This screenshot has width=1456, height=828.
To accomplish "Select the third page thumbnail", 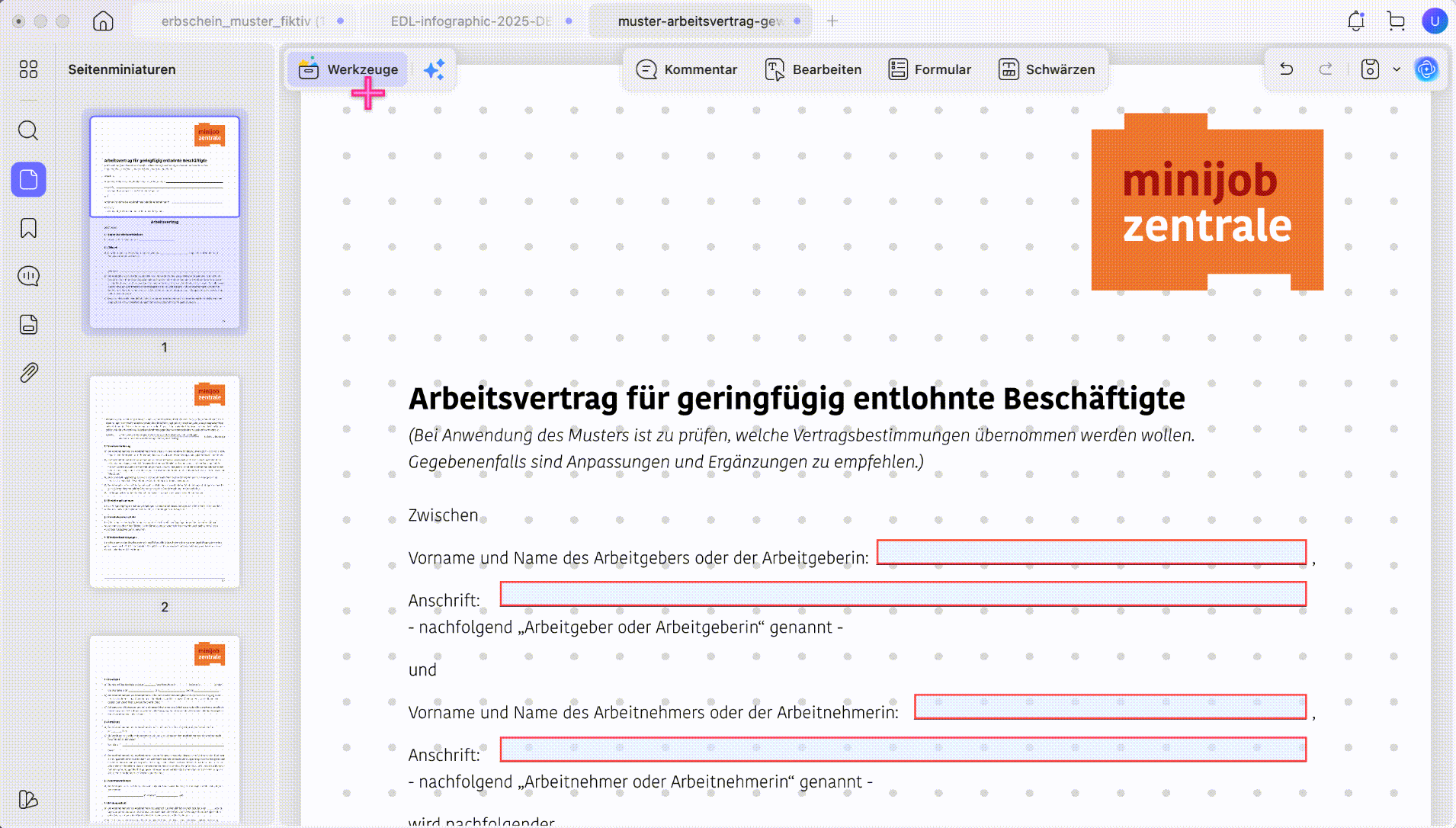I will pos(165,730).
